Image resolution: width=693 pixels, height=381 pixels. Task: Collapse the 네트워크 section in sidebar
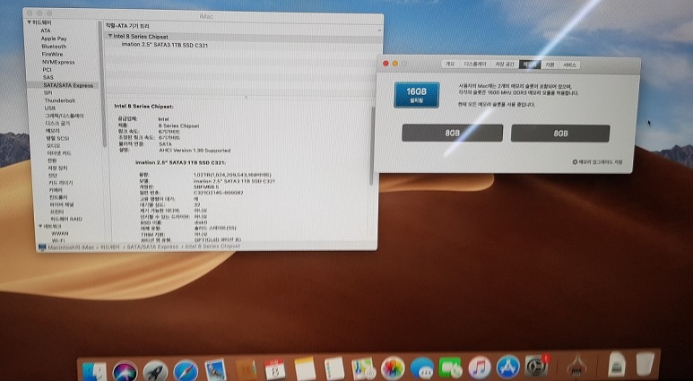point(41,226)
